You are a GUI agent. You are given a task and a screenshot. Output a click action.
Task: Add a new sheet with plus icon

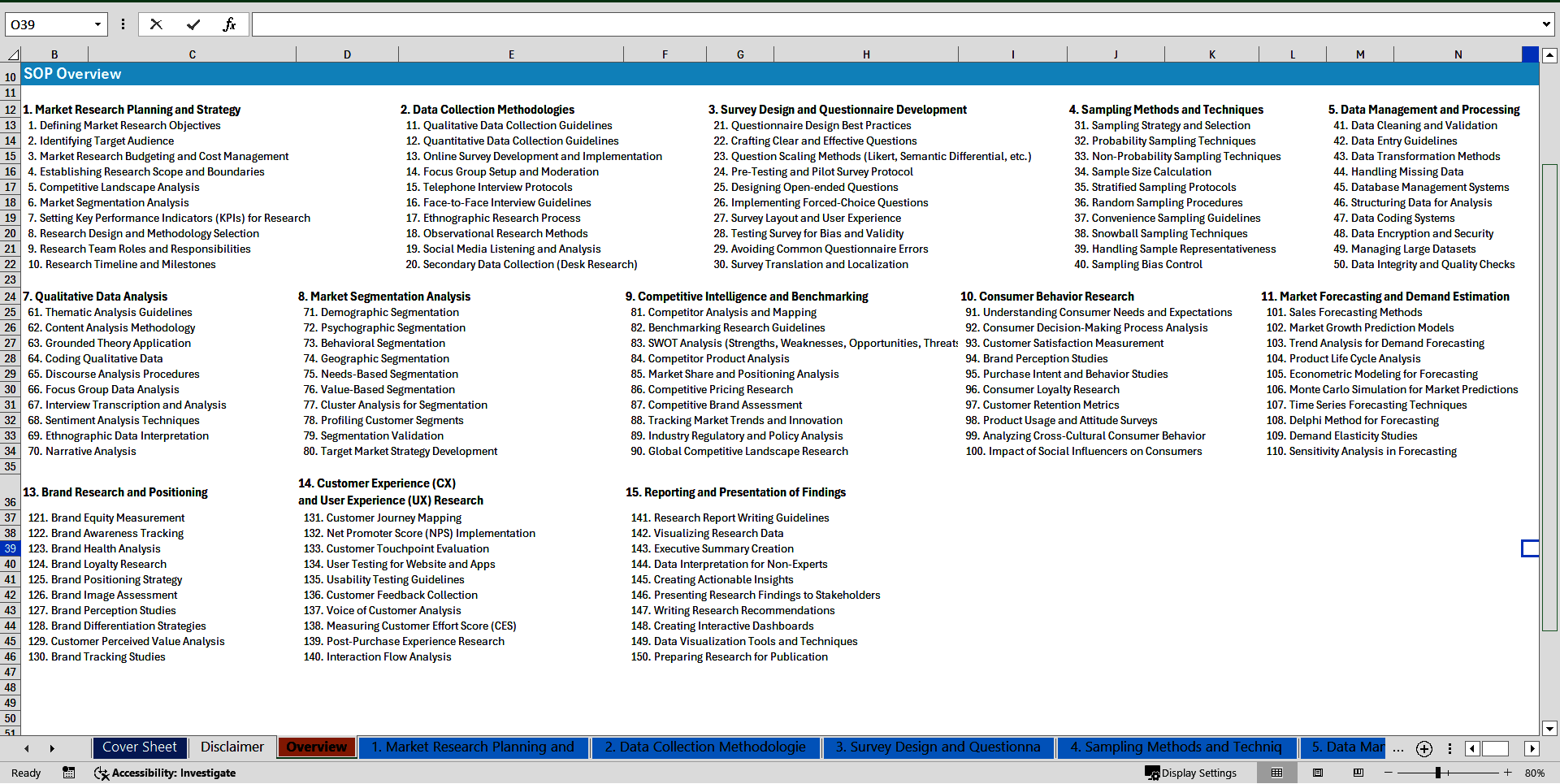1423,748
